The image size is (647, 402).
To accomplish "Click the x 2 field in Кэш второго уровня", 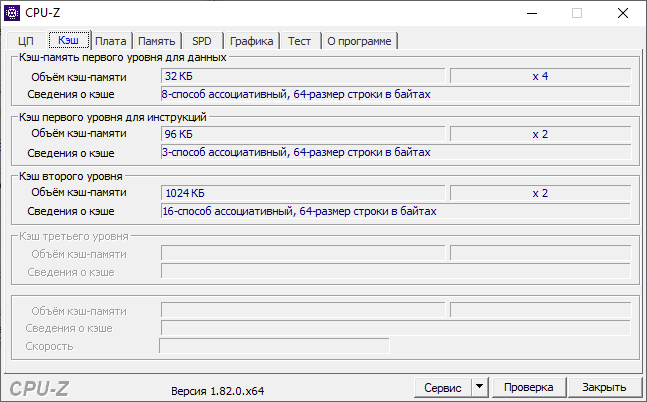I will pyautogui.click(x=541, y=193).
